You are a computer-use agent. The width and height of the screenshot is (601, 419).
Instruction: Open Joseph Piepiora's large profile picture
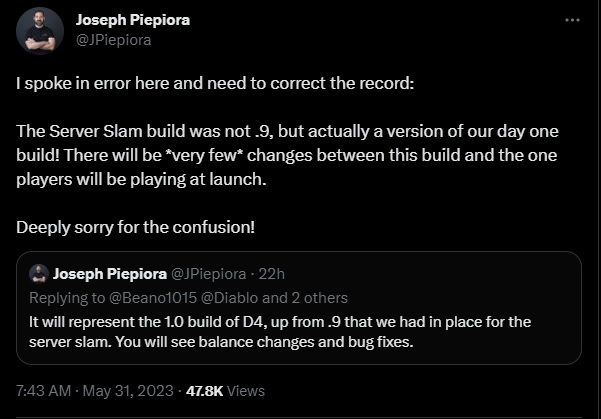[x=40, y=31]
